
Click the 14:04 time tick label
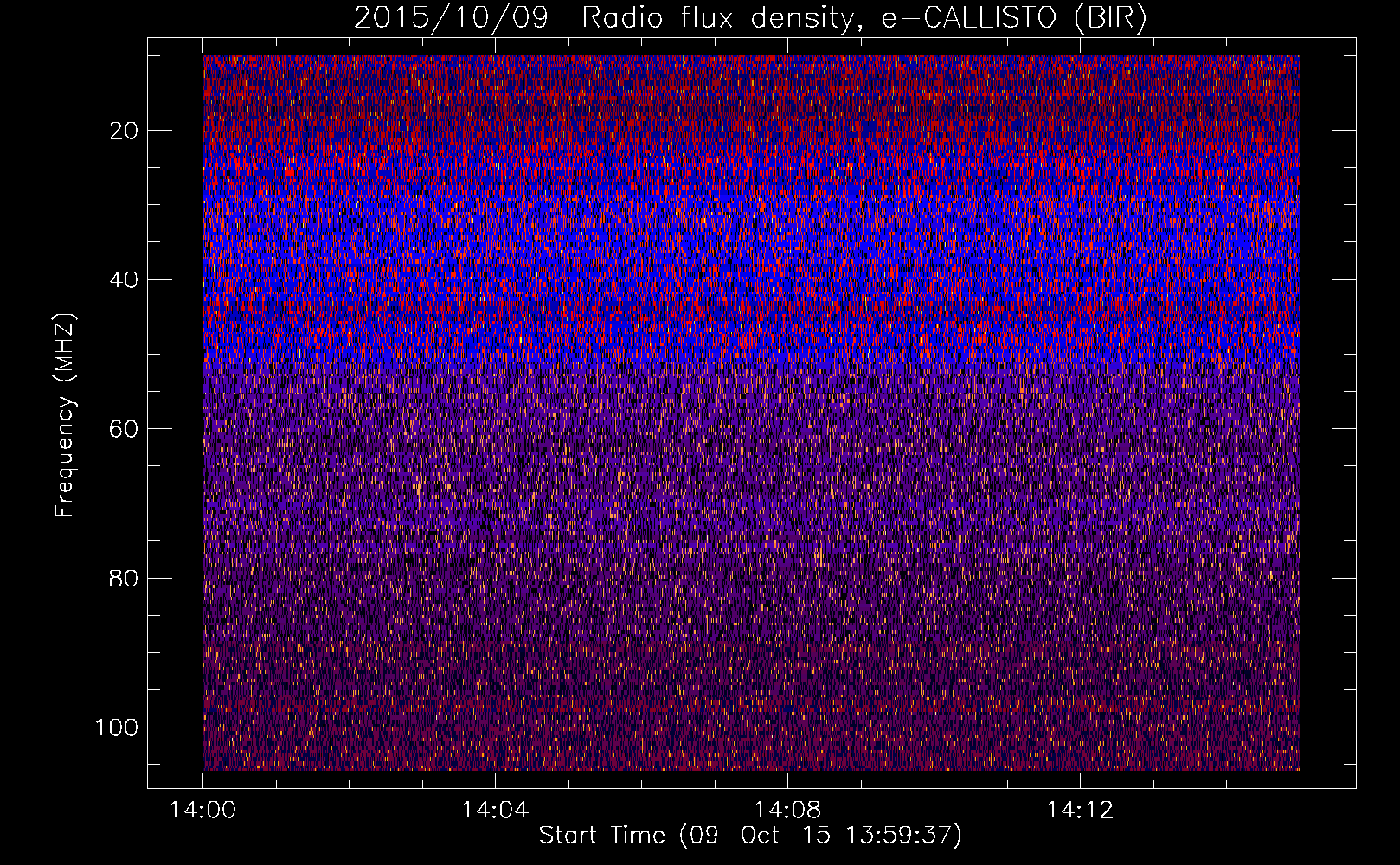494,811
